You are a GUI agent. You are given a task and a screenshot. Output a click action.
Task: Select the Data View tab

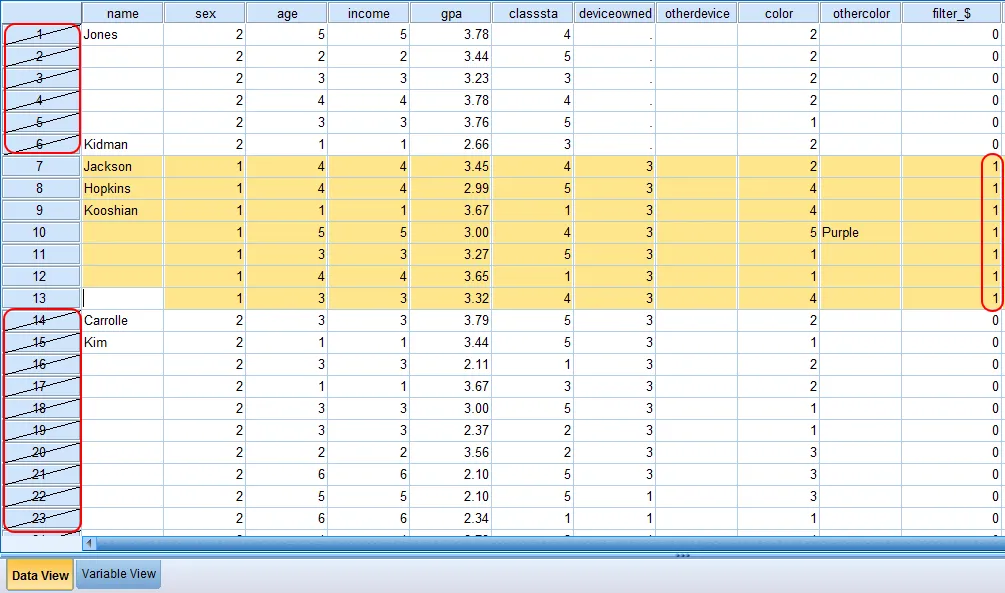38,574
